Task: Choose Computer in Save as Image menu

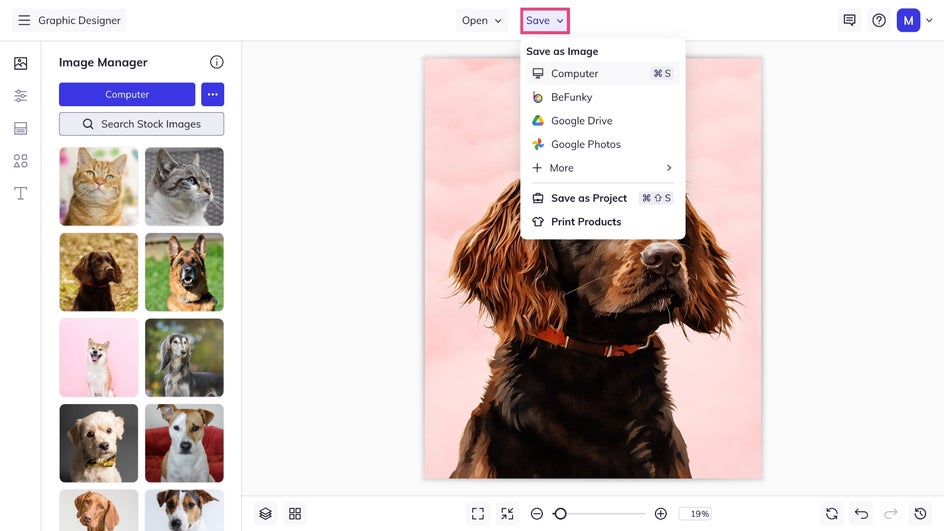Action: tap(603, 73)
